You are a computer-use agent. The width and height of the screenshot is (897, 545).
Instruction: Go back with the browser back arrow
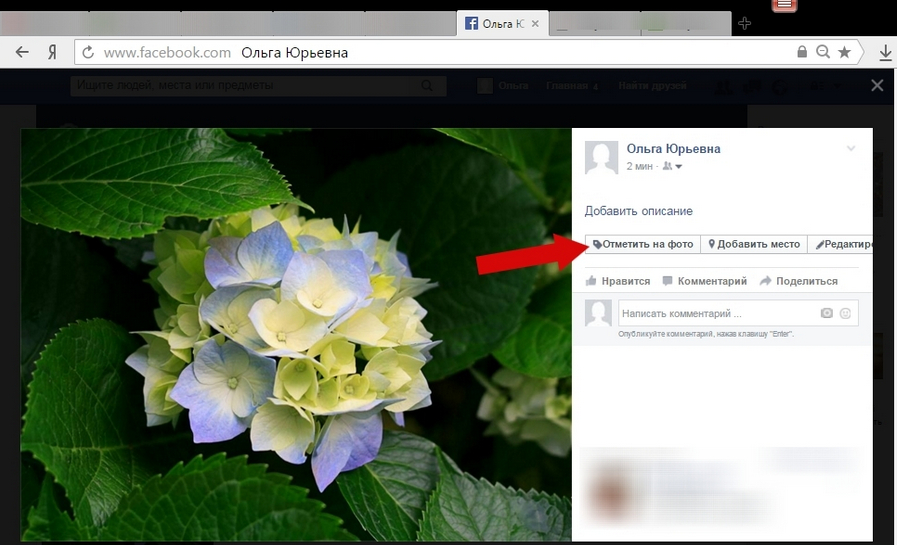pyautogui.click(x=22, y=53)
